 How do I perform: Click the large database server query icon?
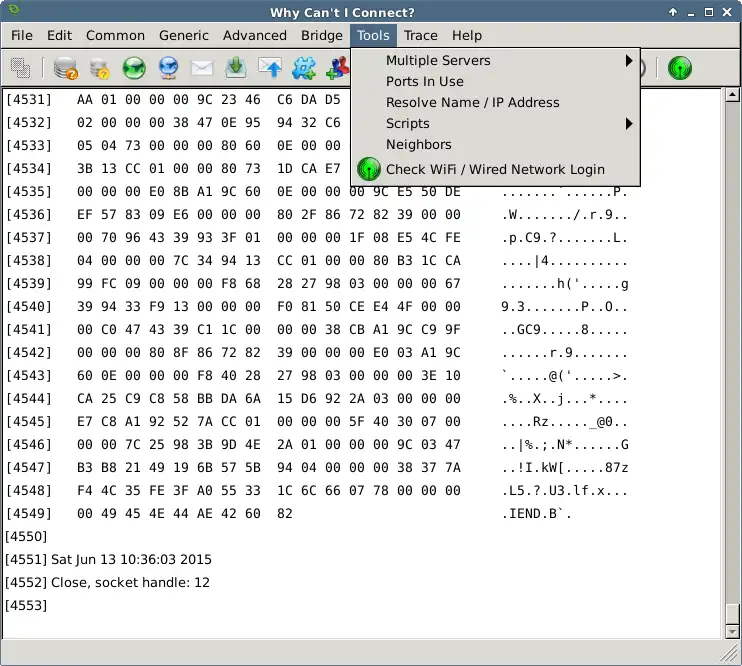click(x=65, y=68)
